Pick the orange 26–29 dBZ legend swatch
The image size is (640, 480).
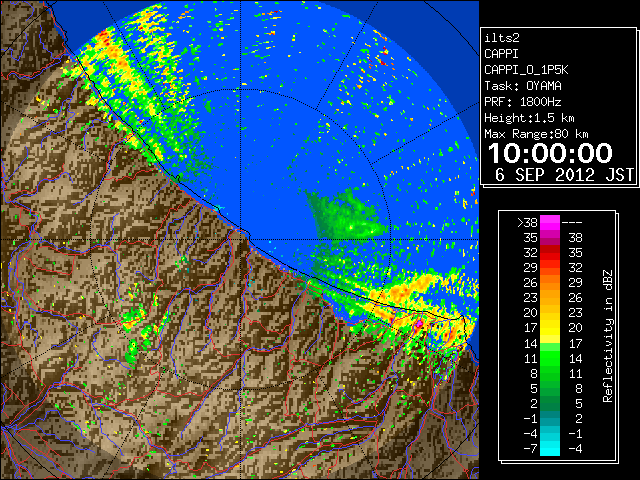(x=550, y=283)
